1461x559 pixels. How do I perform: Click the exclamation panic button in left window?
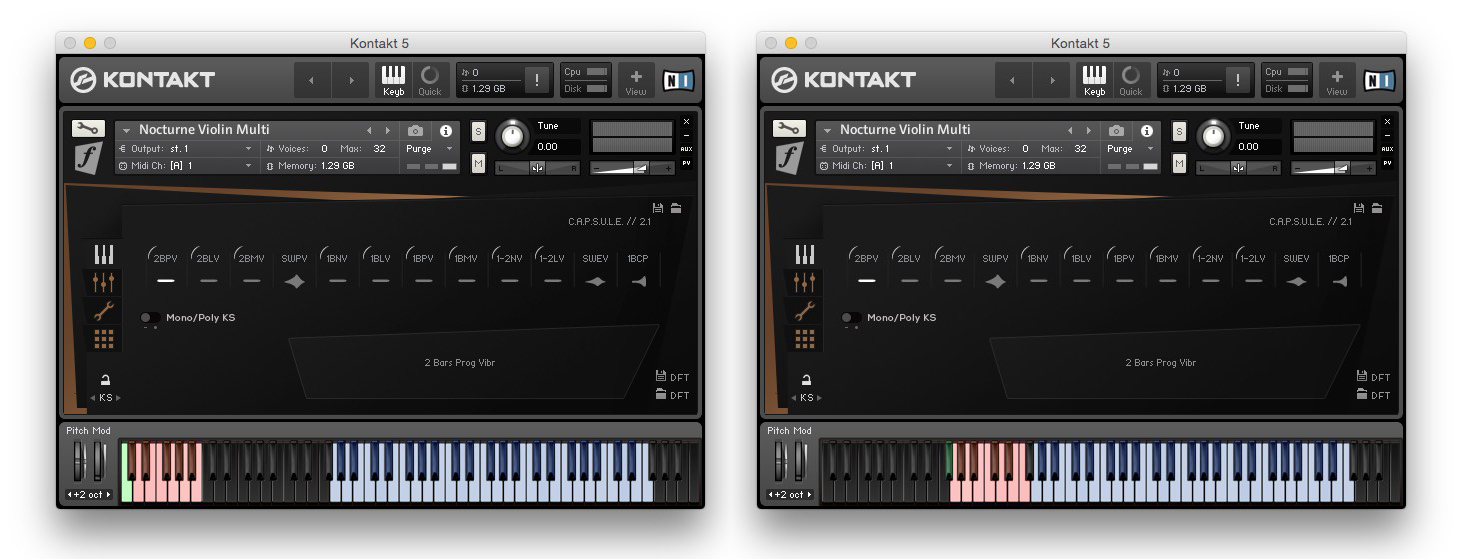(537, 81)
